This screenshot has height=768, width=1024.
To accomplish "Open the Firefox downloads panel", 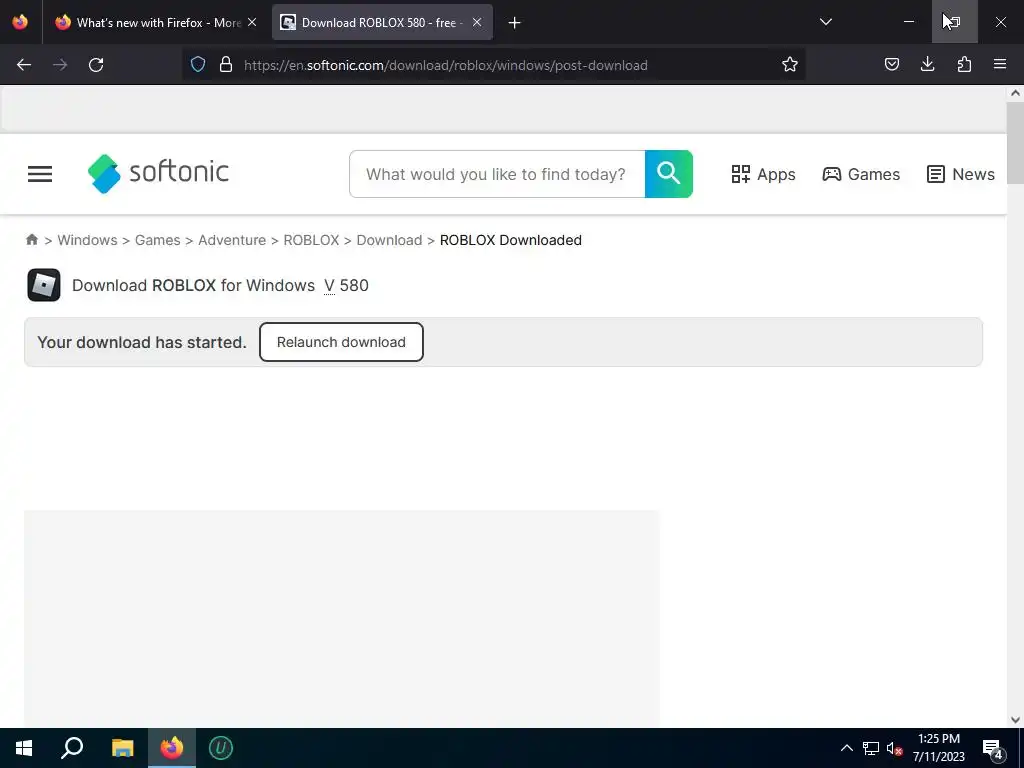I will tap(927, 65).
